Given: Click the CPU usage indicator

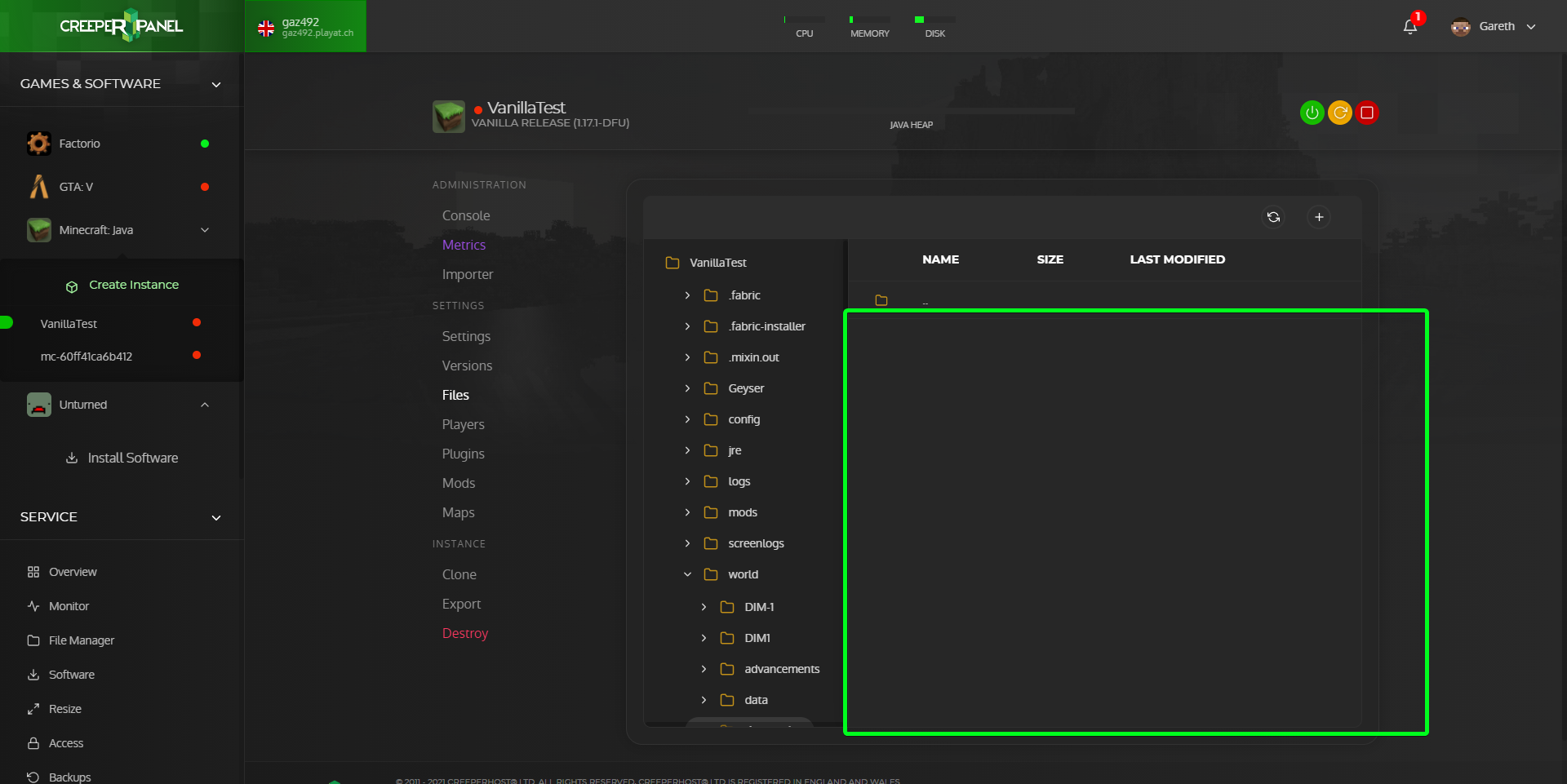Looking at the screenshot, I should coord(805,27).
